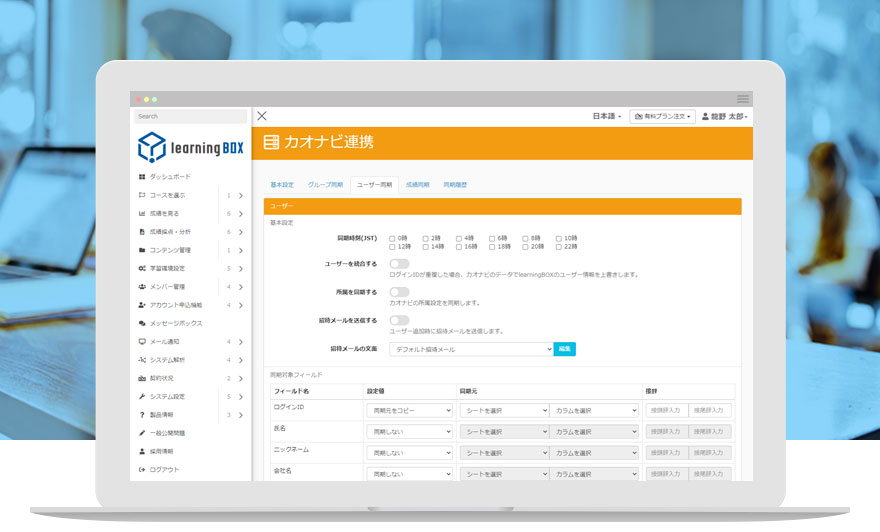Turn on the 招待メールを送信する switch
Screen dimensions: 880x532
(399, 321)
